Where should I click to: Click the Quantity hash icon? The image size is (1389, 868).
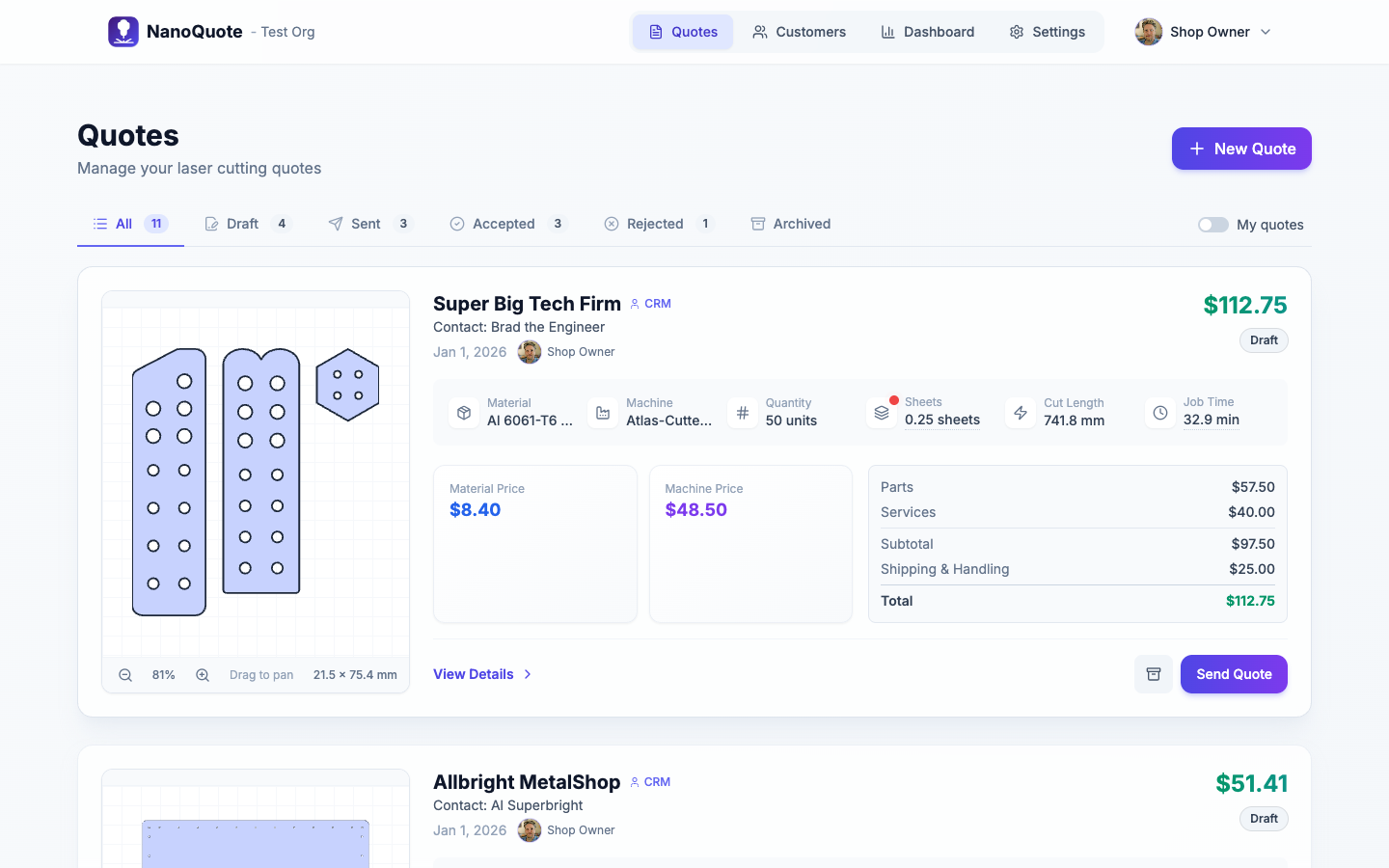pos(743,413)
